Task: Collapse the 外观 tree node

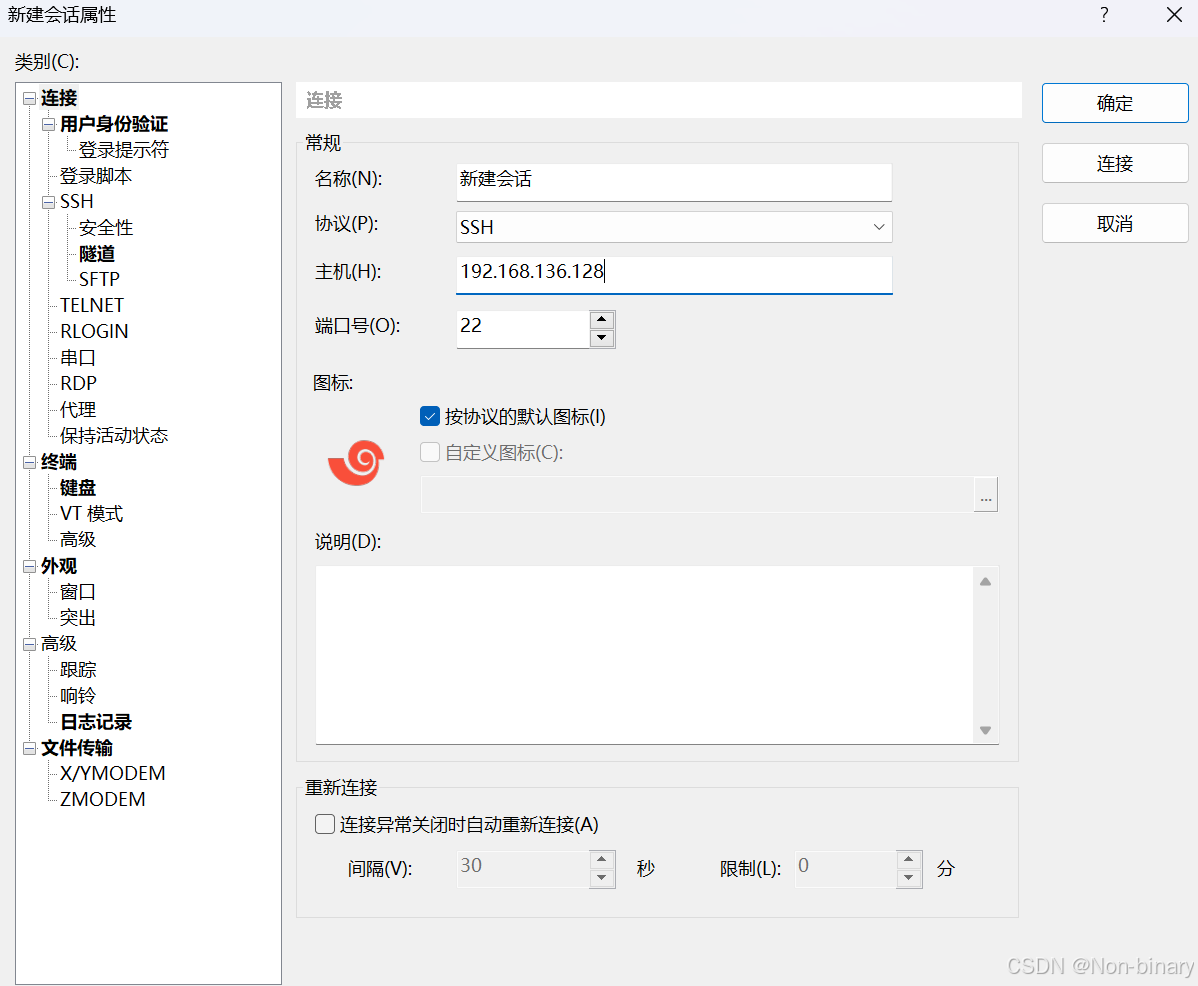Action: click(30, 566)
